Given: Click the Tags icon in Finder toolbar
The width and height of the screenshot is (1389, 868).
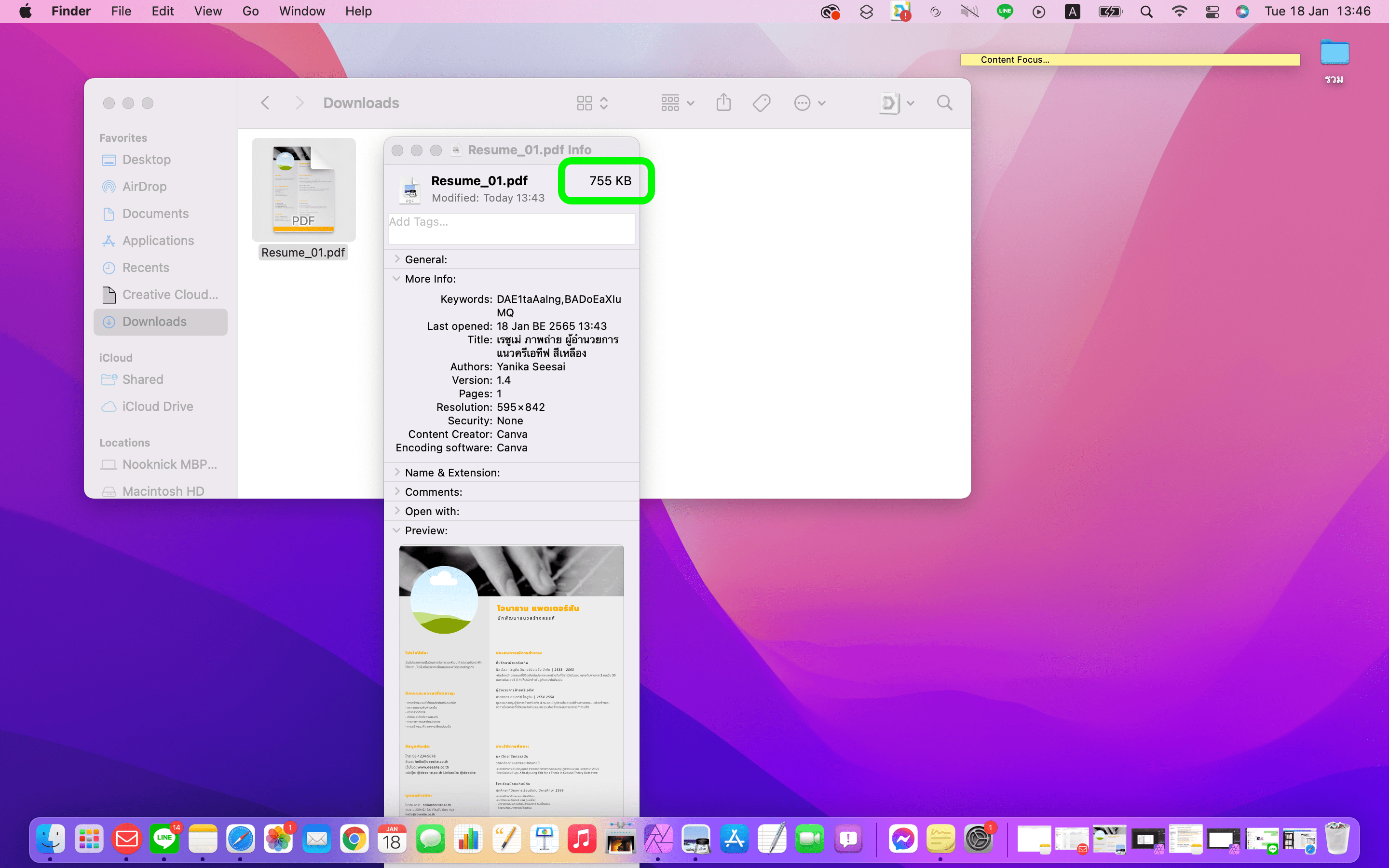Looking at the screenshot, I should tap(762, 103).
